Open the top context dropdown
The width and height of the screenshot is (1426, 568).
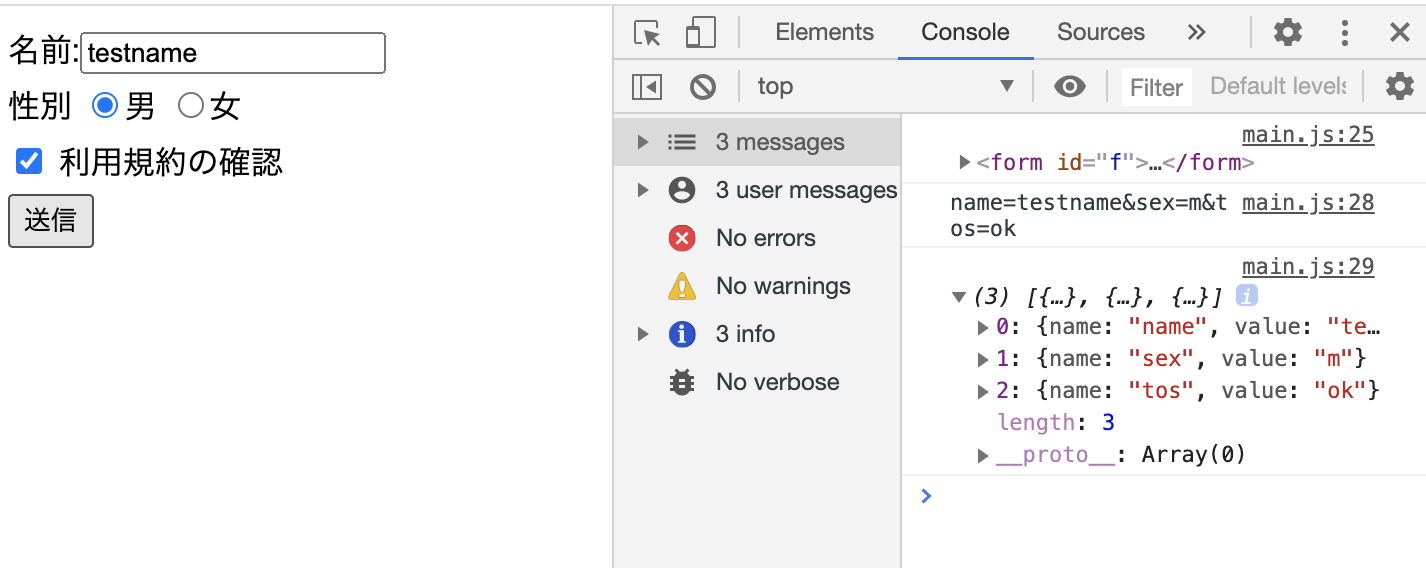[886, 86]
